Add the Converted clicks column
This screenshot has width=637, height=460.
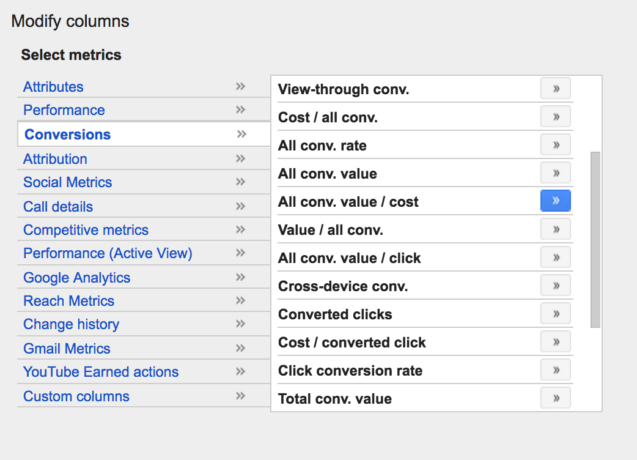tap(555, 314)
